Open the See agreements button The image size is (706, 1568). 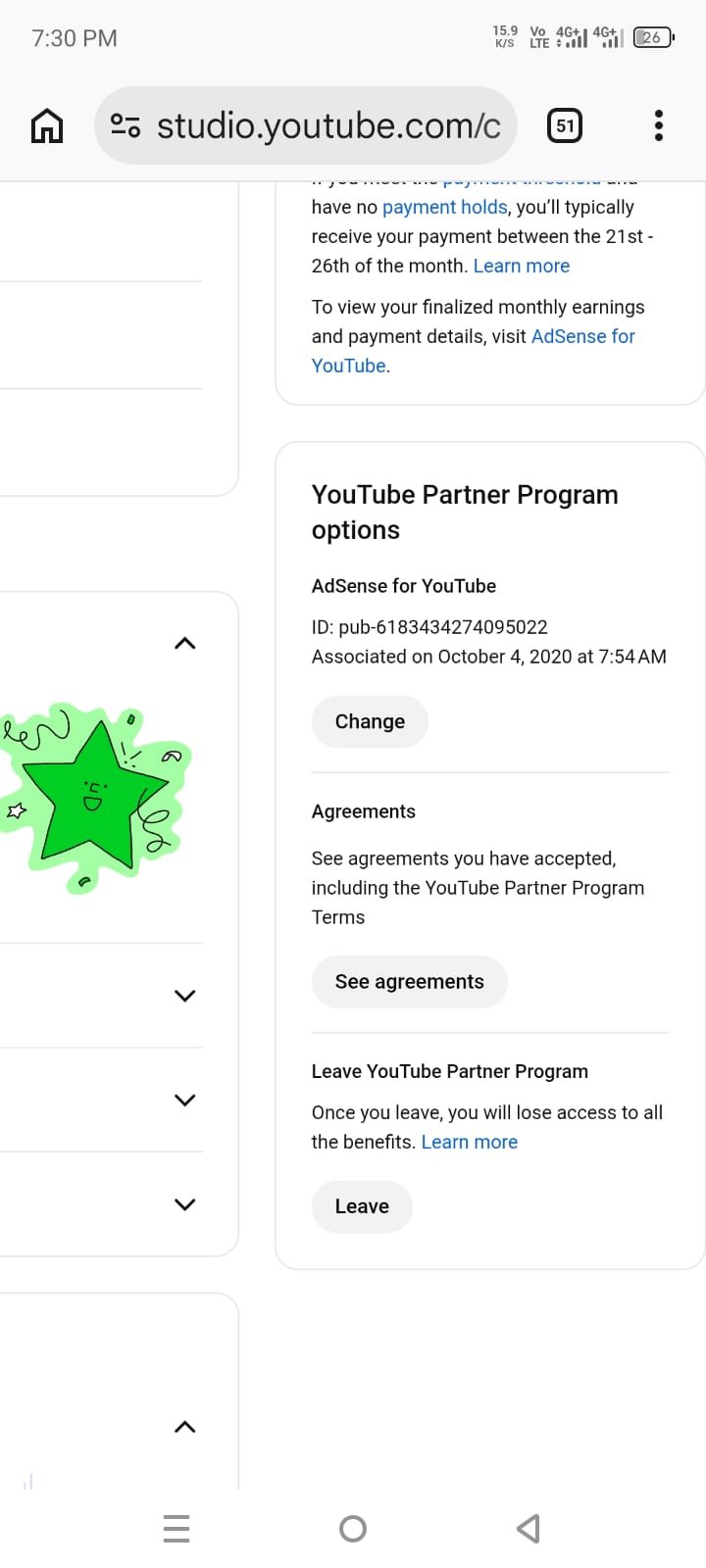coord(409,982)
